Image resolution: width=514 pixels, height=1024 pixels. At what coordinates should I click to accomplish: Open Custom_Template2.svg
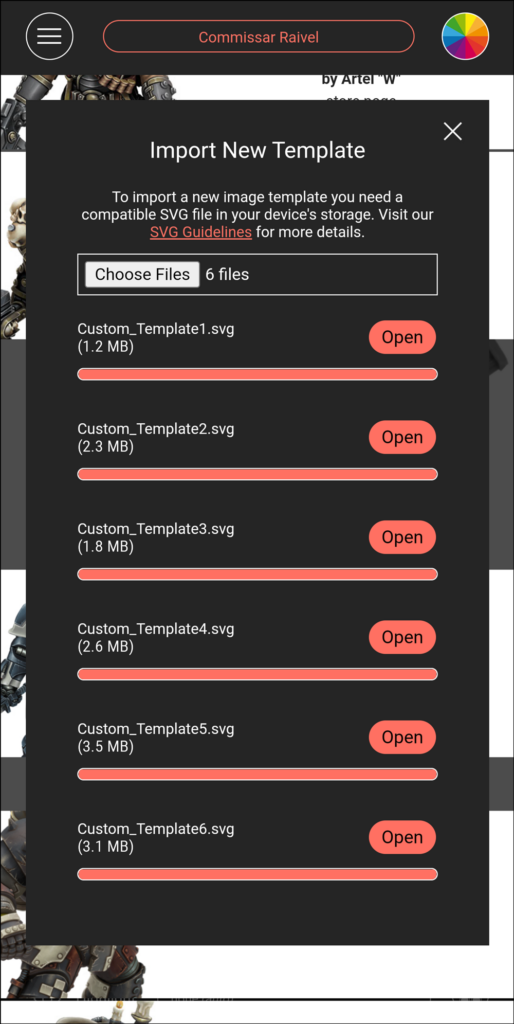coord(402,437)
